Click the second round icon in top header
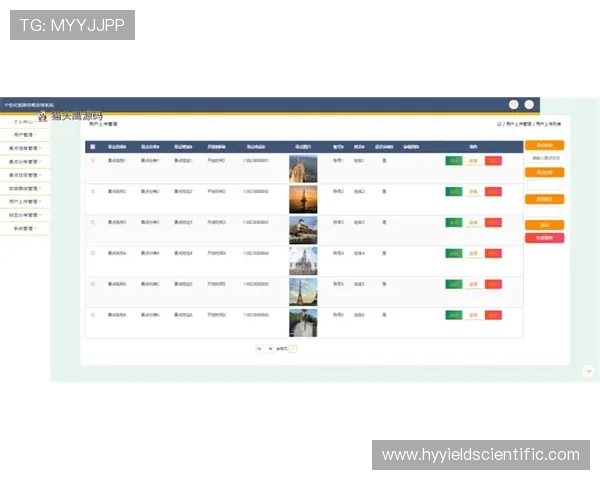Viewport: 600px width, 480px height. pos(529,104)
